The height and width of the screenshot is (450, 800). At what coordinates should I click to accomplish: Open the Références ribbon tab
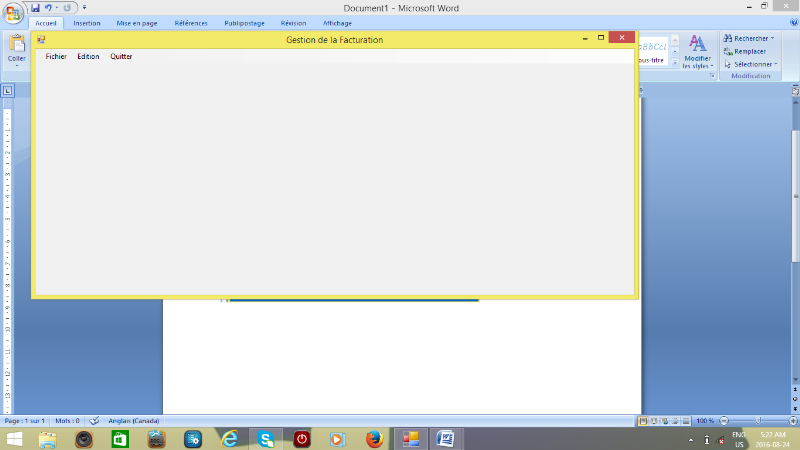[x=191, y=23]
